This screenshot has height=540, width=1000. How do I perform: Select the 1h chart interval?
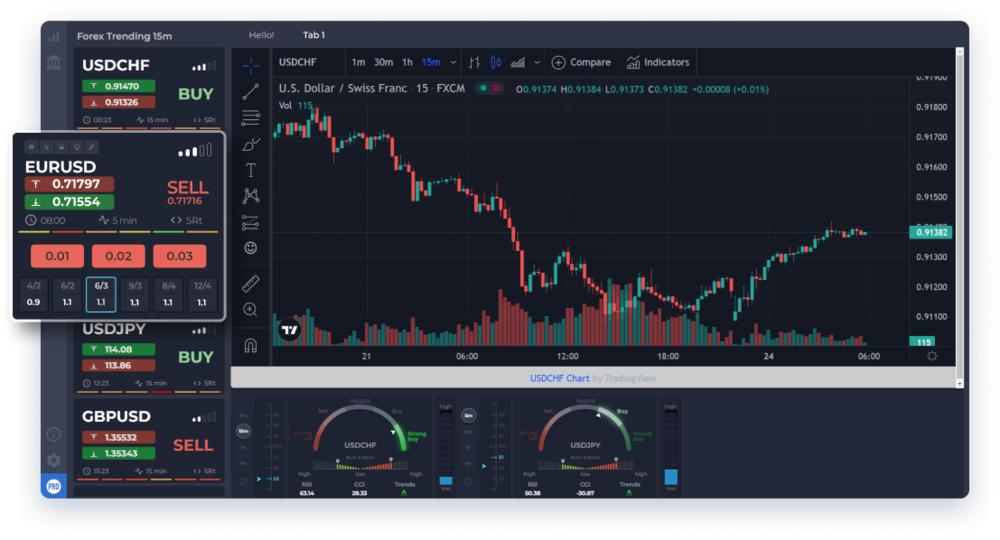point(408,62)
